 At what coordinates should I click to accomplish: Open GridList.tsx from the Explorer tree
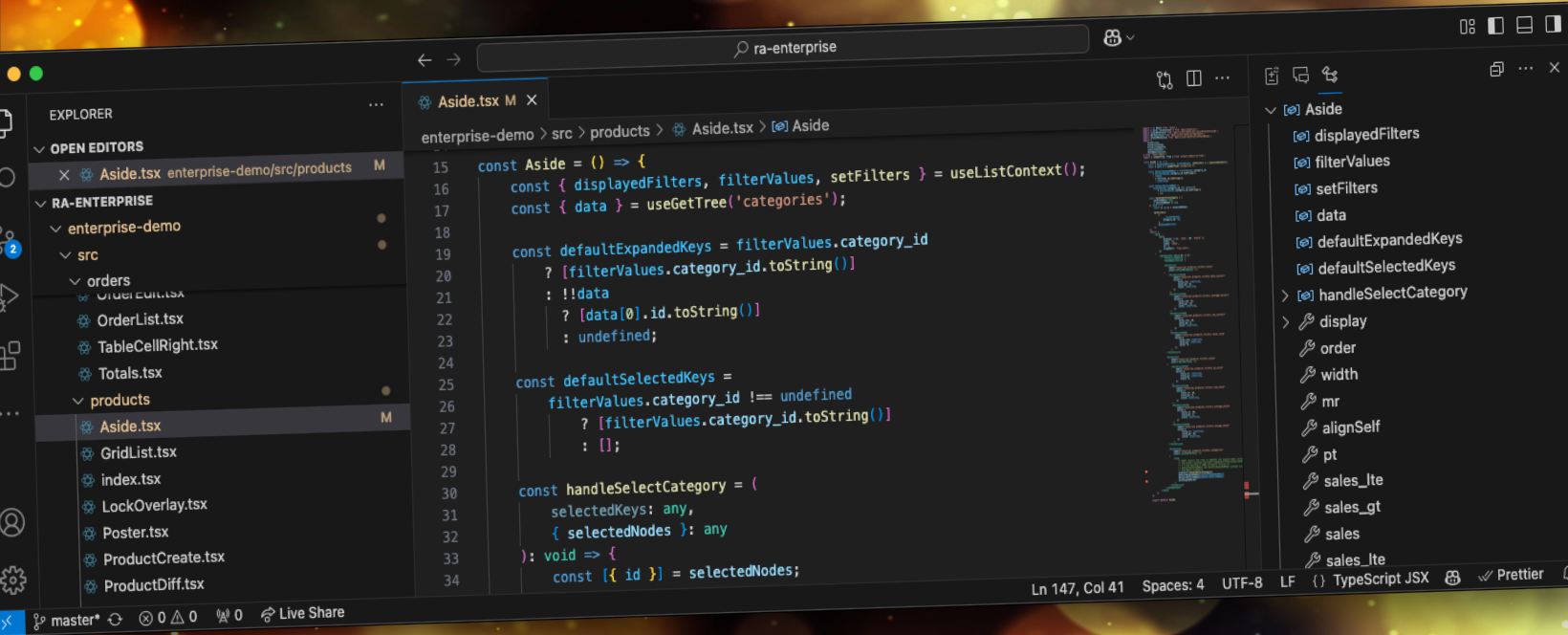point(139,452)
